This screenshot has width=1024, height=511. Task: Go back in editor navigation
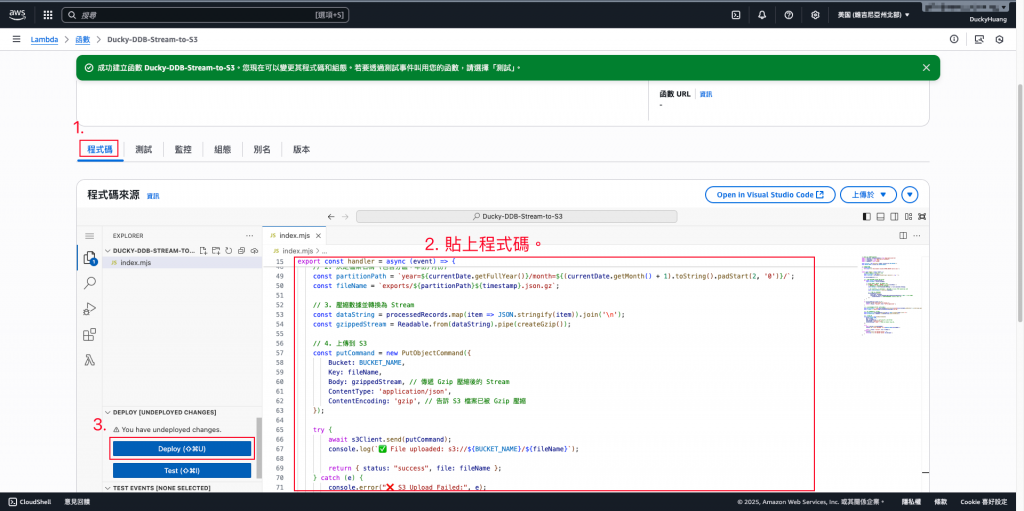(x=331, y=216)
